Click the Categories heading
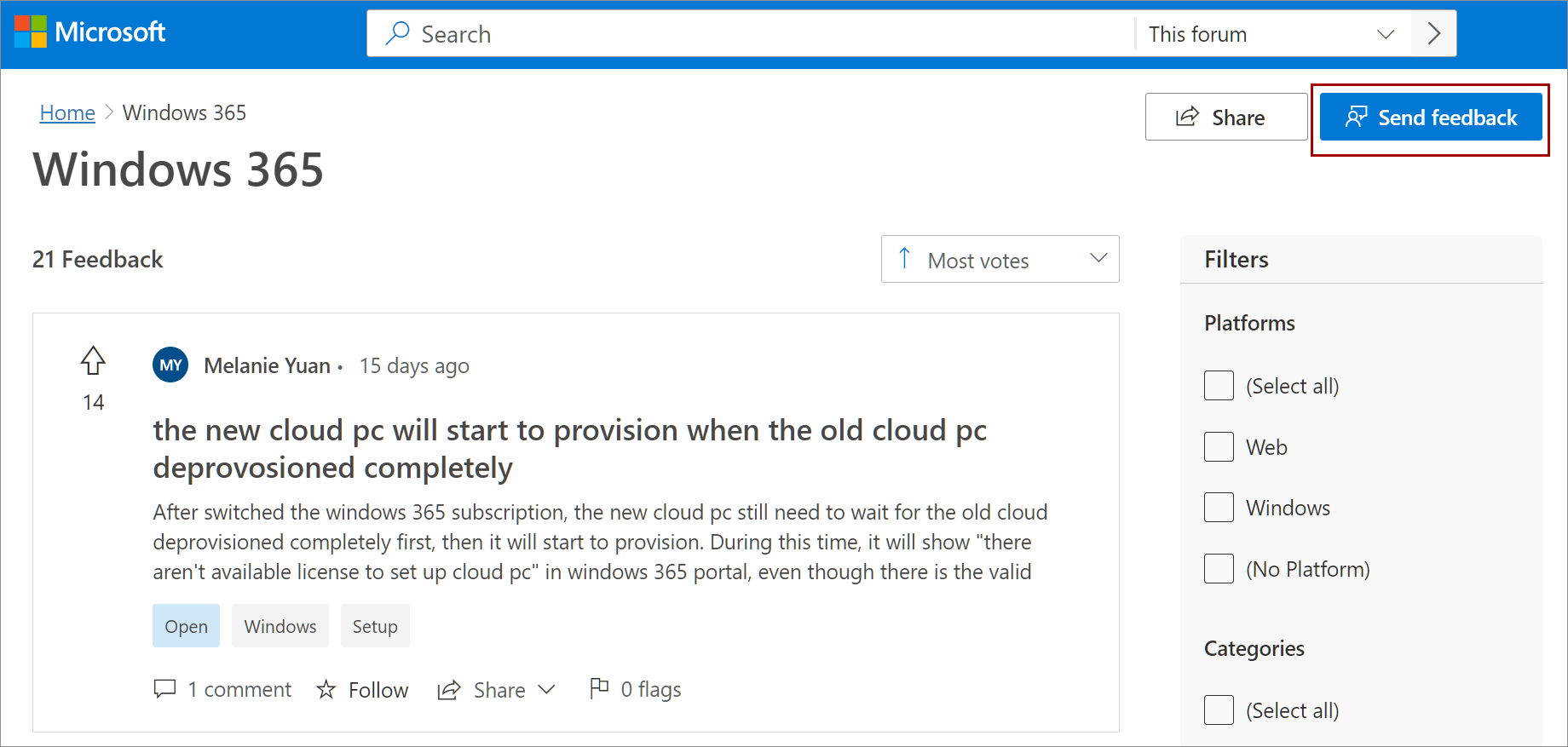 tap(1254, 648)
